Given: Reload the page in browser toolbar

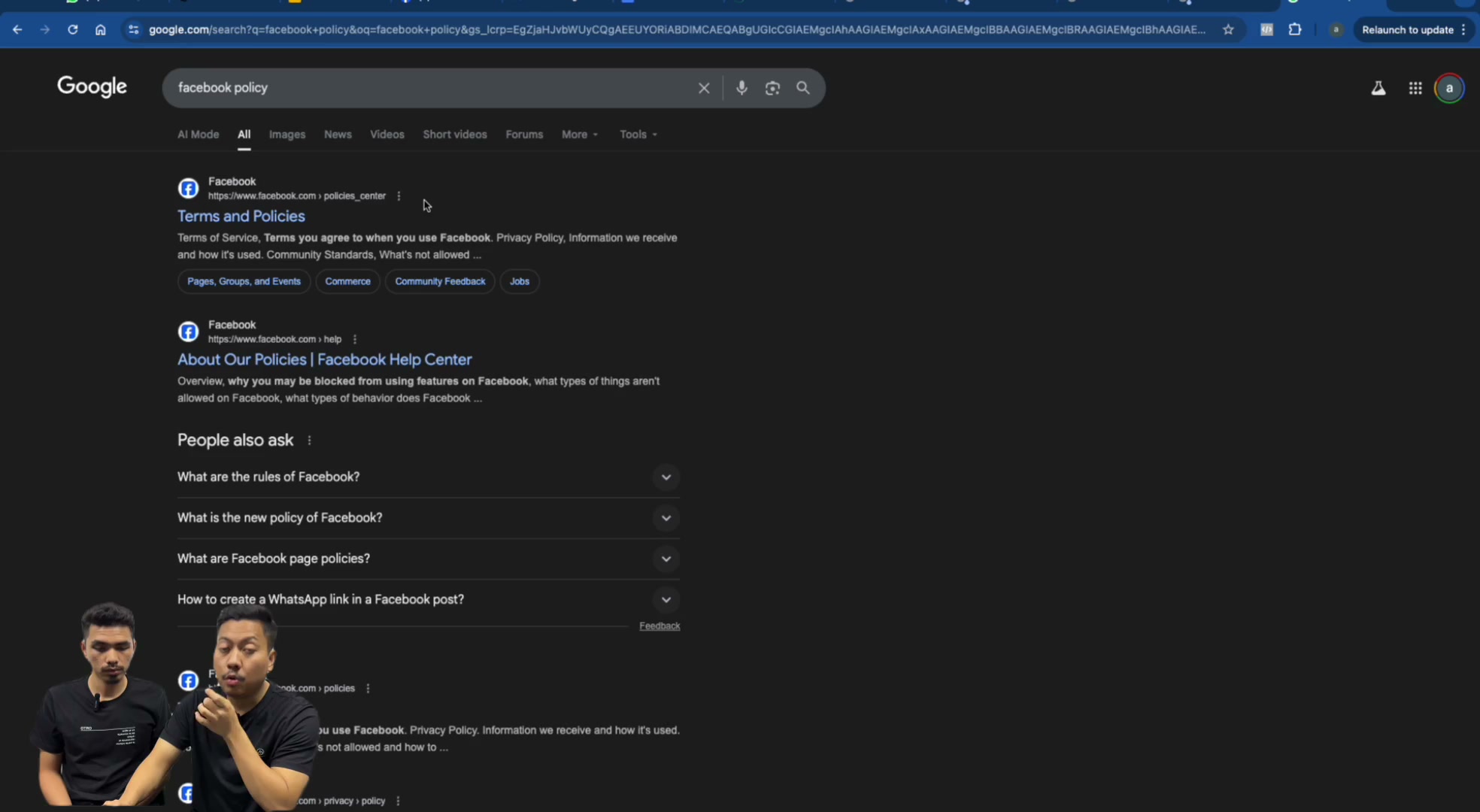Looking at the screenshot, I should click(x=72, y=30).
